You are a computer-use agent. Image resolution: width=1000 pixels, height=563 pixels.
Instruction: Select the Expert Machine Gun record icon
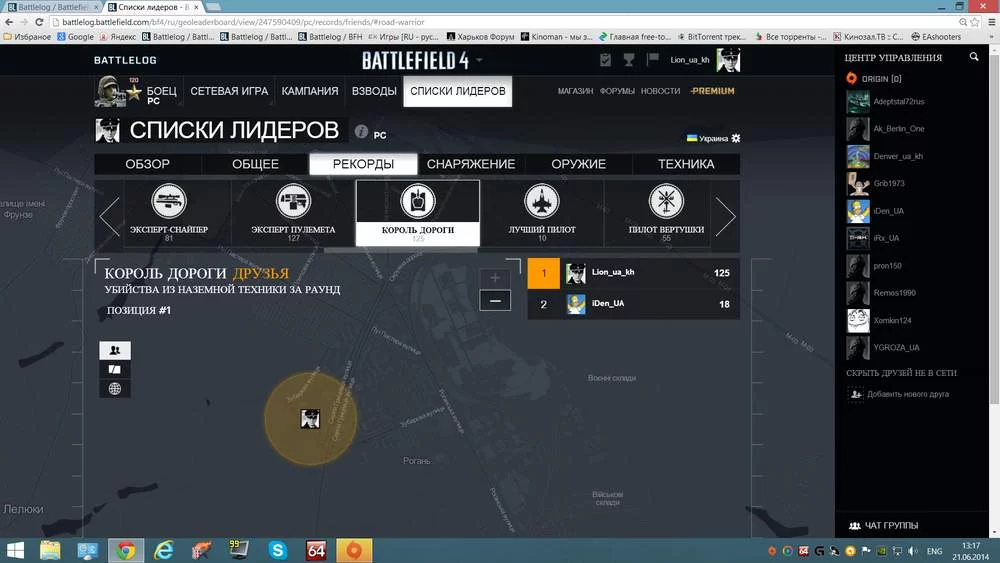tap(293, 201)
